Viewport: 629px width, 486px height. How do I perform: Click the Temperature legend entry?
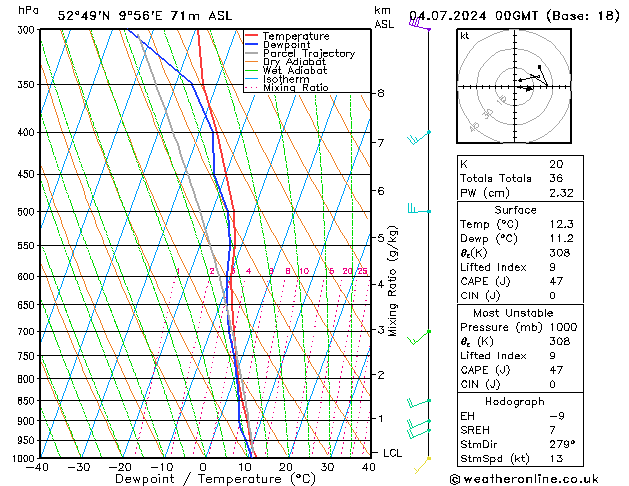(296, 36)
